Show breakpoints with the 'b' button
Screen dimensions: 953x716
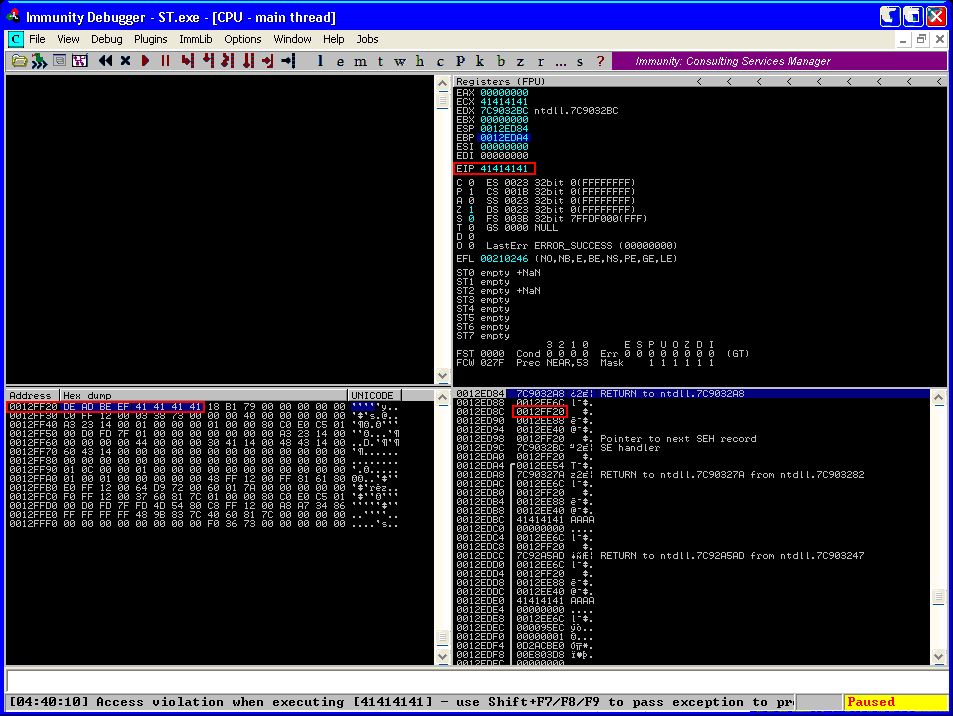pos(500,61)
